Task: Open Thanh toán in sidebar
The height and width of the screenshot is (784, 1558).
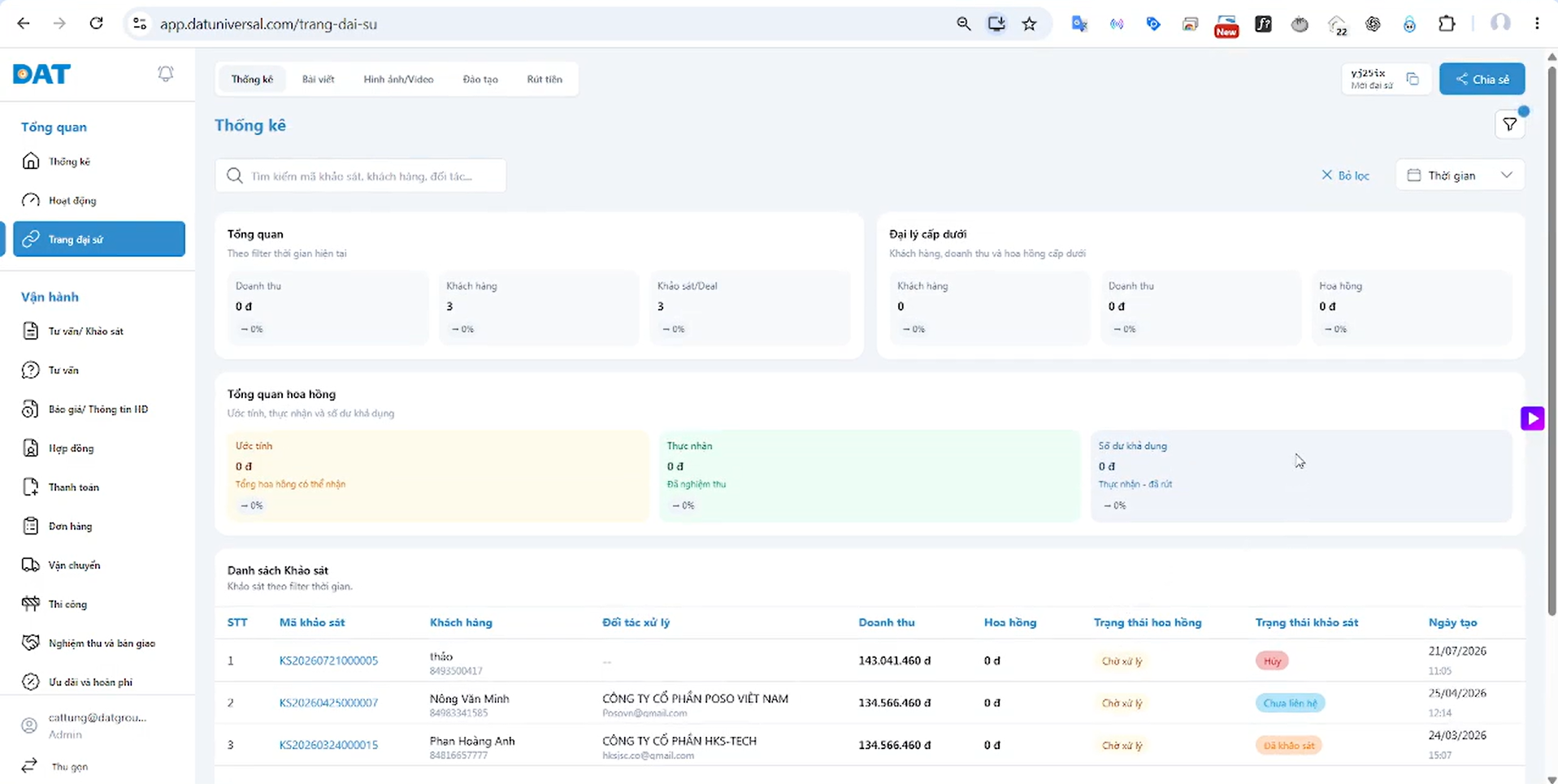Action: [x=99, y=487]
